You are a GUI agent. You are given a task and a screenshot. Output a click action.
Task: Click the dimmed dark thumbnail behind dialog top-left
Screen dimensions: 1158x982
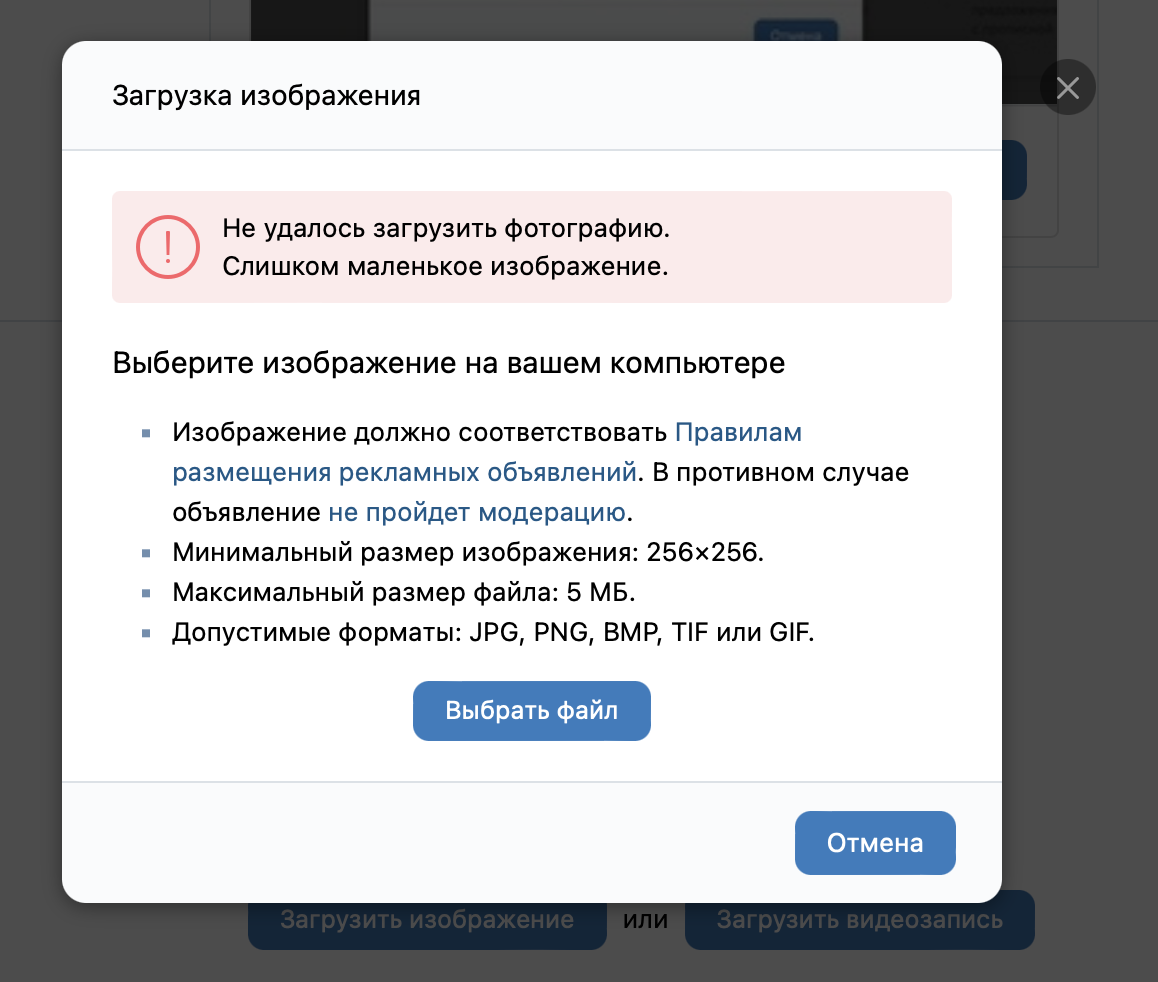(x=309, y=20)
